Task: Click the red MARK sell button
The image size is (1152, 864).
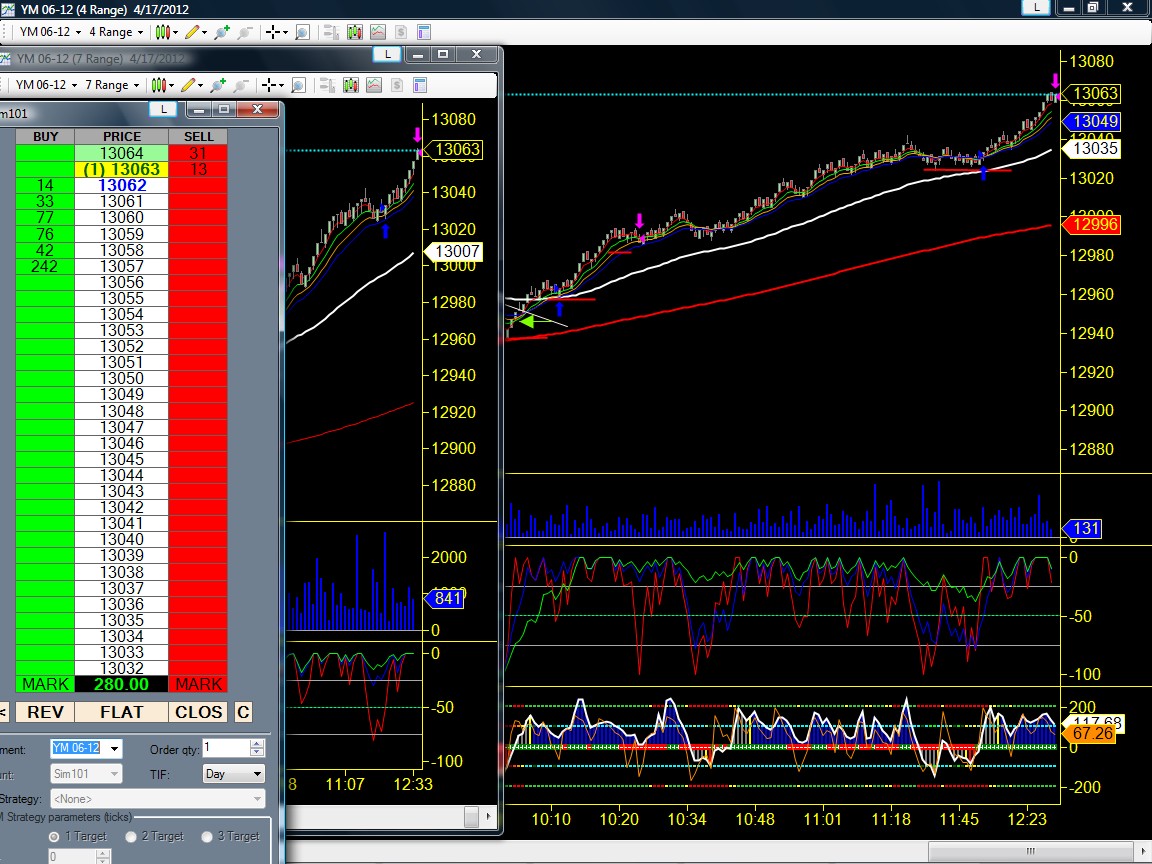Action: coord(198,684)
